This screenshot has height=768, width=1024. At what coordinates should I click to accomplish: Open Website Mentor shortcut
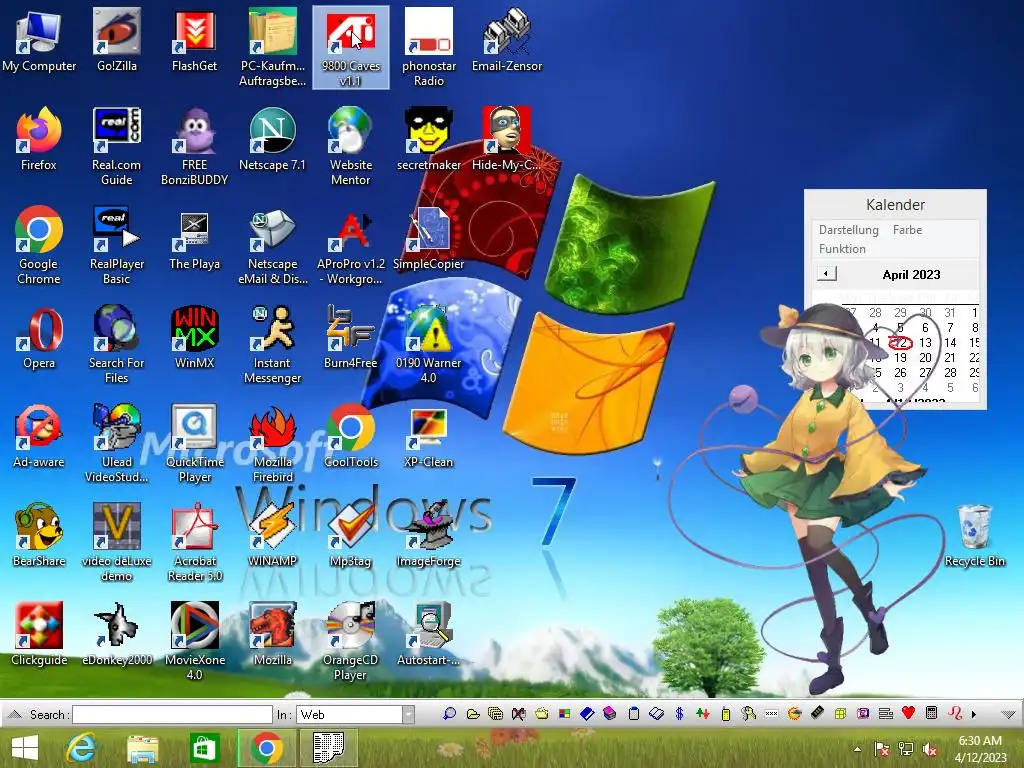[351, 146]
